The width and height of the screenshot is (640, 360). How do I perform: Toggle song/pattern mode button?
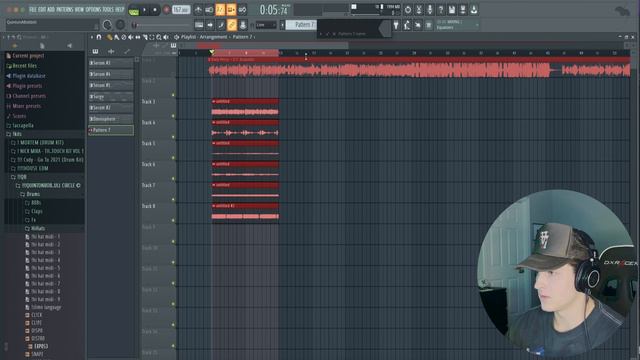[133, 11]
